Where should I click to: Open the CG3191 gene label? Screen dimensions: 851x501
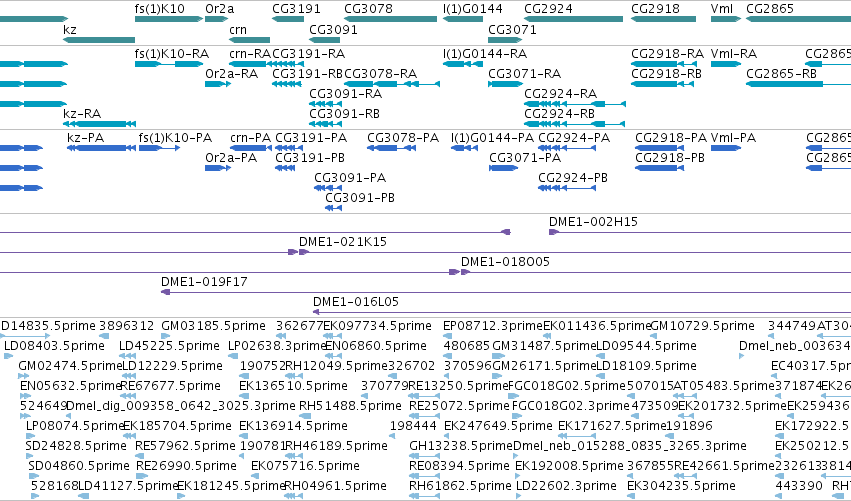click(x=296, y=9)
